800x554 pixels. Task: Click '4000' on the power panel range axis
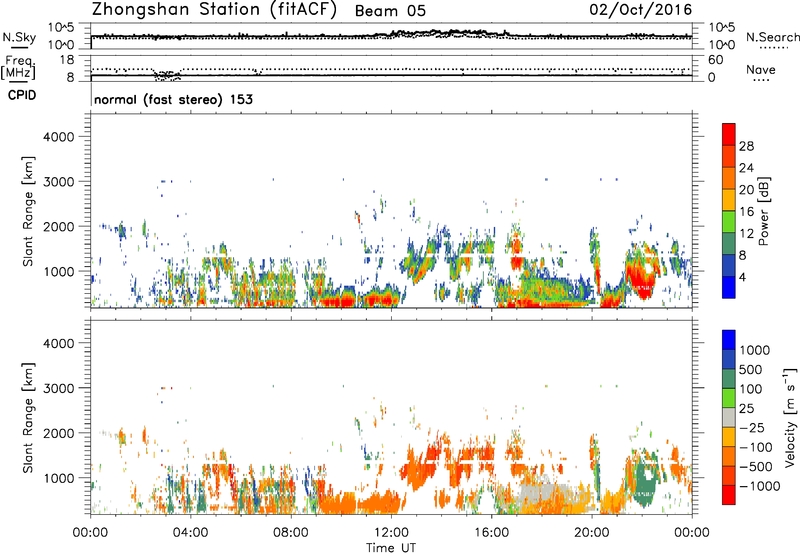pyautogui.click(x=59, y=137)
